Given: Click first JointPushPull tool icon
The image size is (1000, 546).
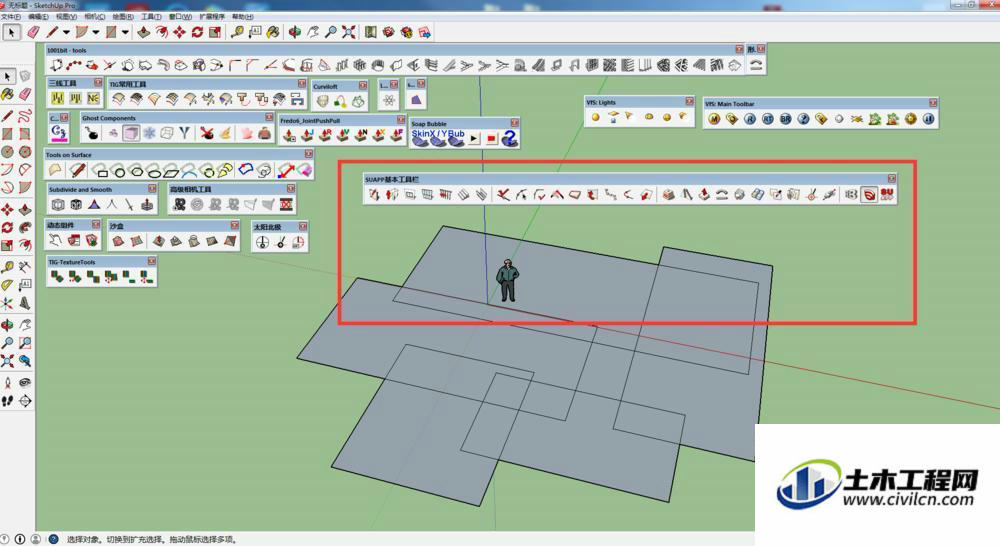Looking at the screenshot, I should point(290,135).
